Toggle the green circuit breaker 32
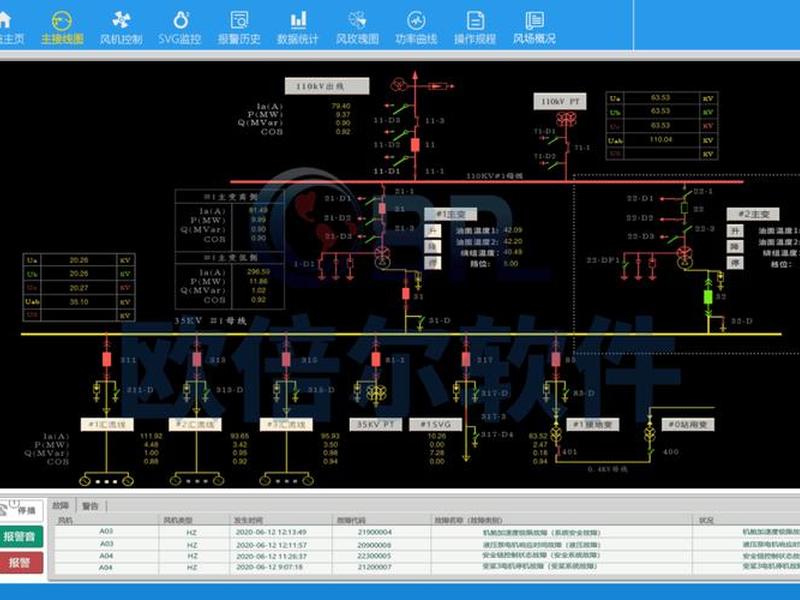800x600 pixels. pos(708,297)
